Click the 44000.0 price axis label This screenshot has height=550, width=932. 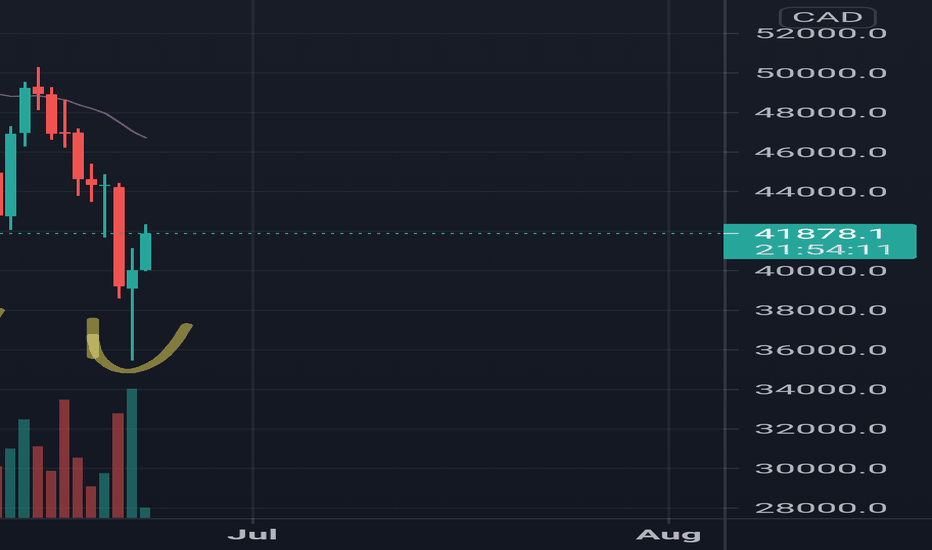pyautogui.click(x=821, y=191)
